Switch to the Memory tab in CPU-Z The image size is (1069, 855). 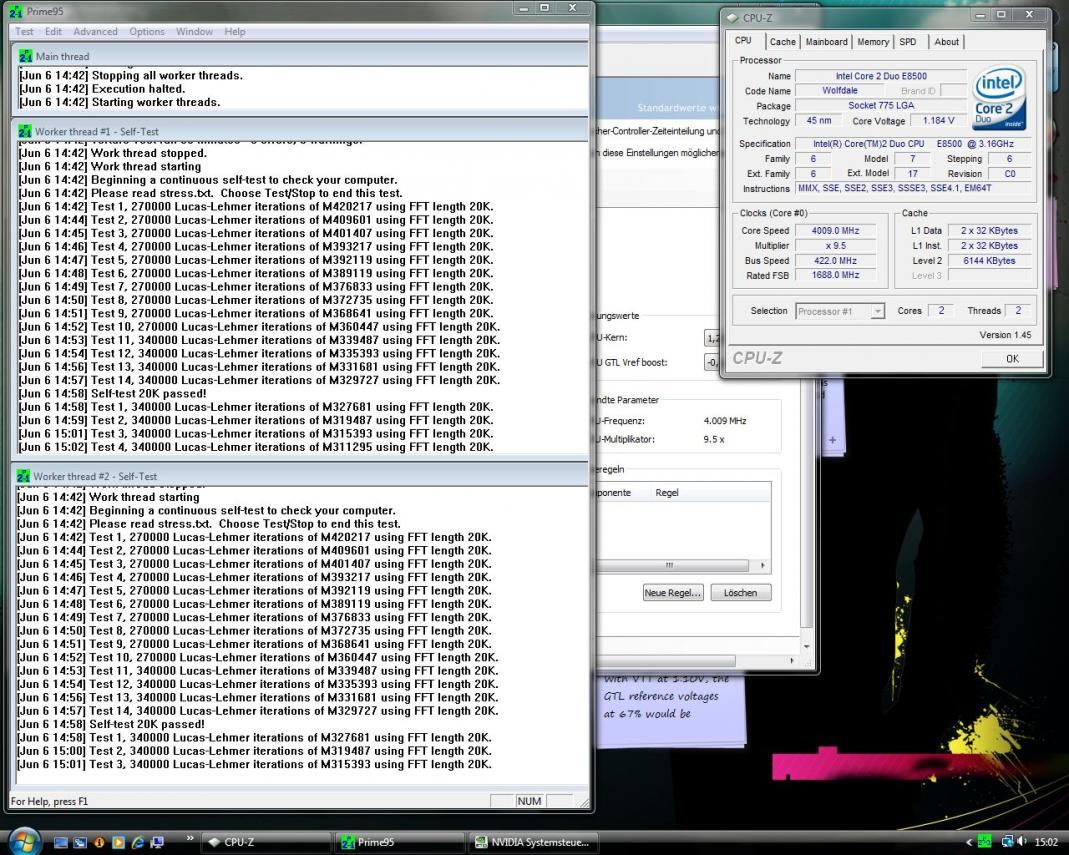pyautogui.click(x=873, y=42)
